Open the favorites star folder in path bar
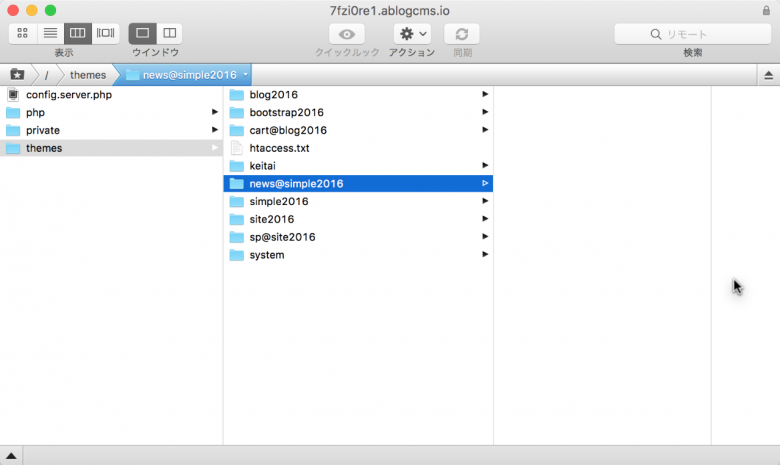The height and width of the screenshot is (465, 780). [17, 75]
